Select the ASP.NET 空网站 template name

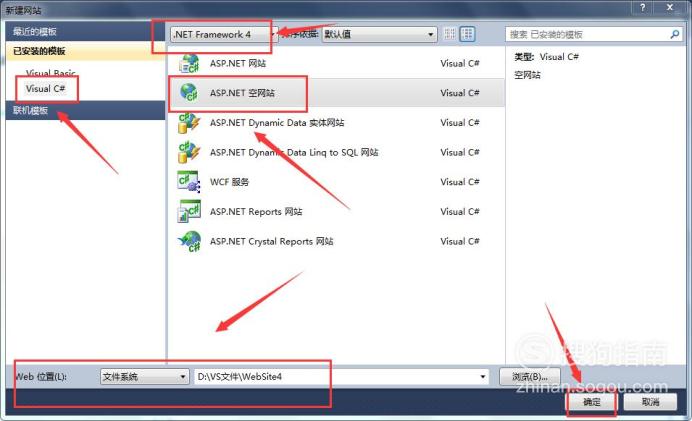click(x=242, y=93)
